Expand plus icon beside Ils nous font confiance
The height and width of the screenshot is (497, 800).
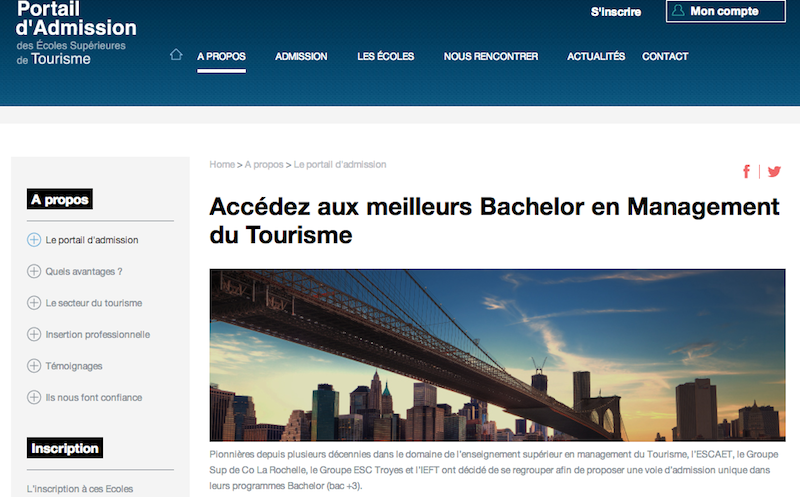(x=34, y=397)
